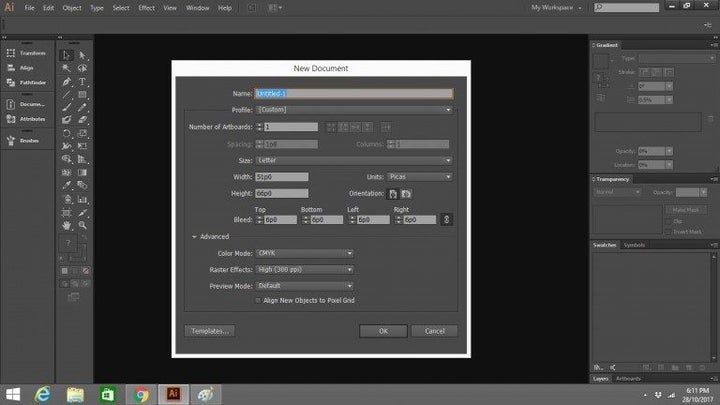Screen dimensions: 720x405
Task: Click the OK button
Action: point(383,331)
